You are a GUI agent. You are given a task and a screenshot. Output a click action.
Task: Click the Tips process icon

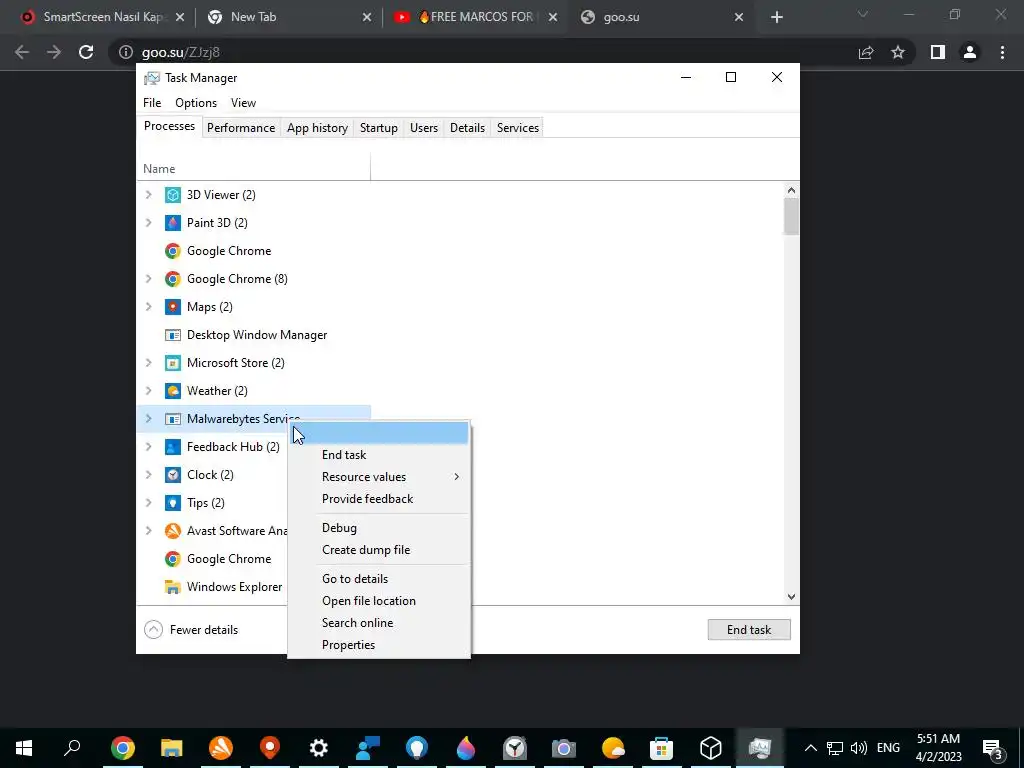172,503
